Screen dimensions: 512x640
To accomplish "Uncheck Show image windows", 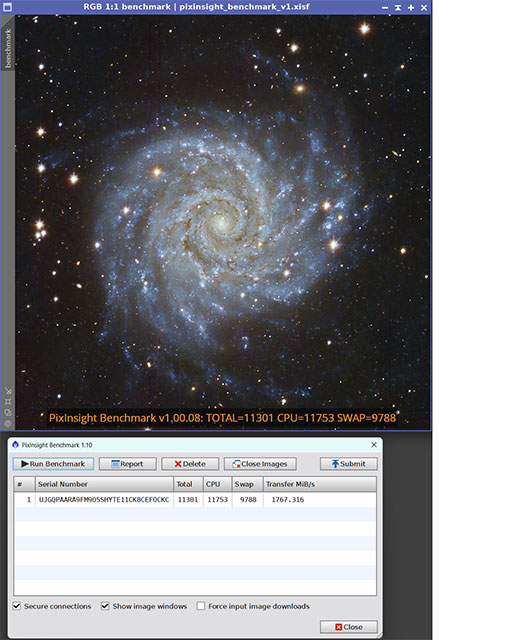I will 105,606.
